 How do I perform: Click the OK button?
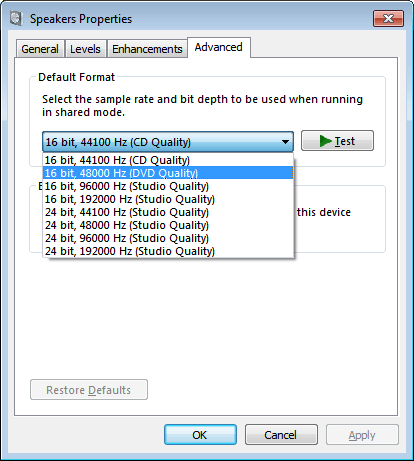pos(200,435)
